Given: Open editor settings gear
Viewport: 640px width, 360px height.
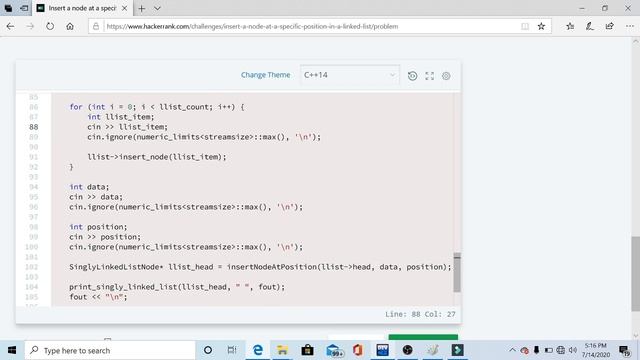Looking at the screenshot, I should pyautogui.click(x=446, y=76).
